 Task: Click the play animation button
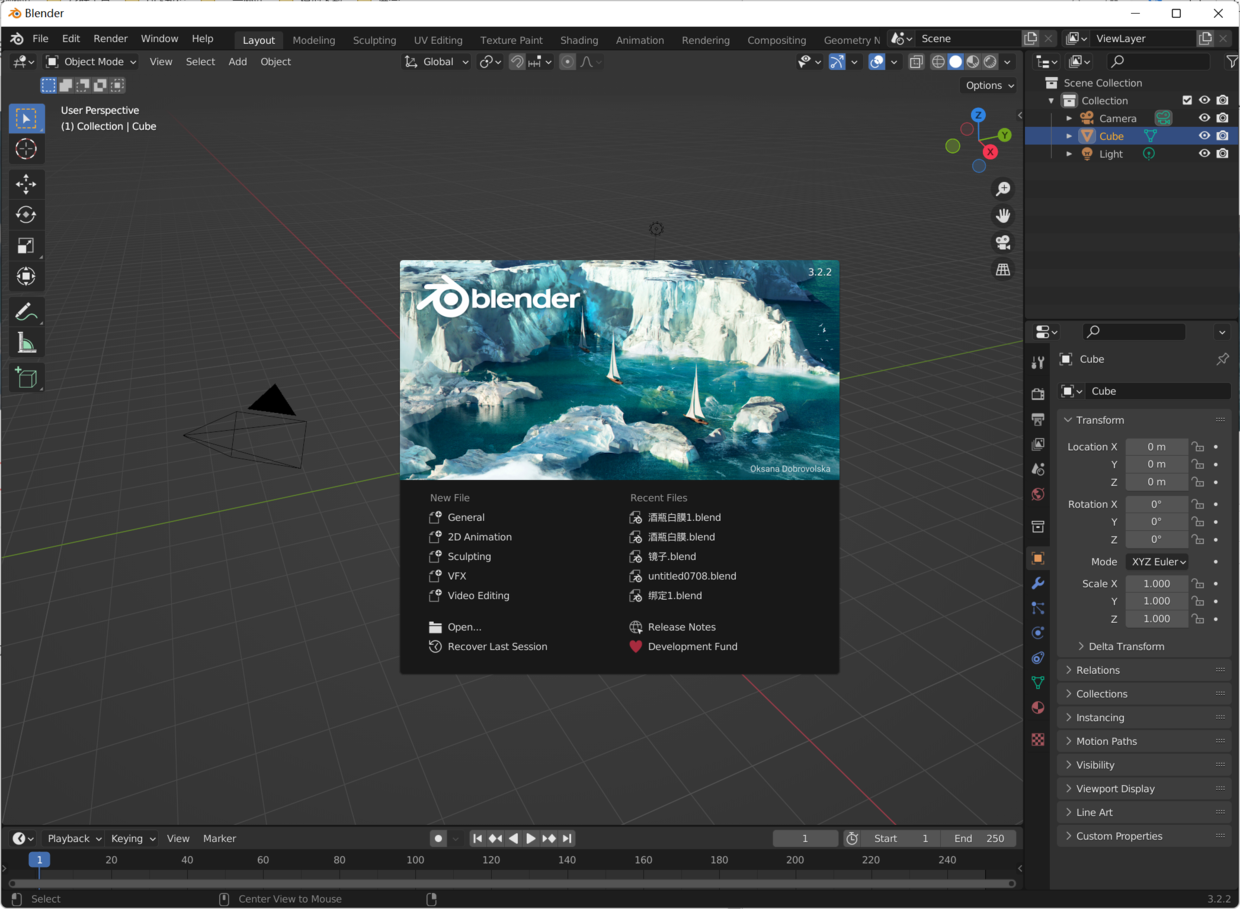point(531,838)
